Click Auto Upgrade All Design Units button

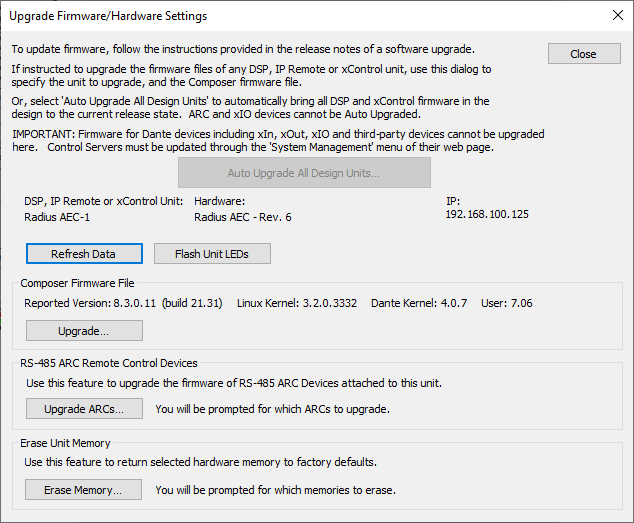pos(304,173)
